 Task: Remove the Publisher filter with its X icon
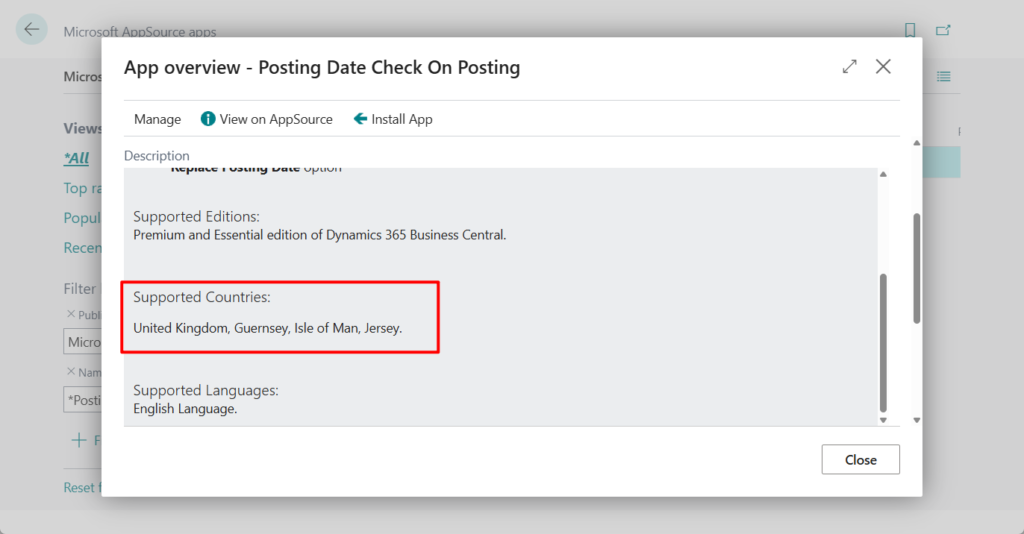(70, 314)
